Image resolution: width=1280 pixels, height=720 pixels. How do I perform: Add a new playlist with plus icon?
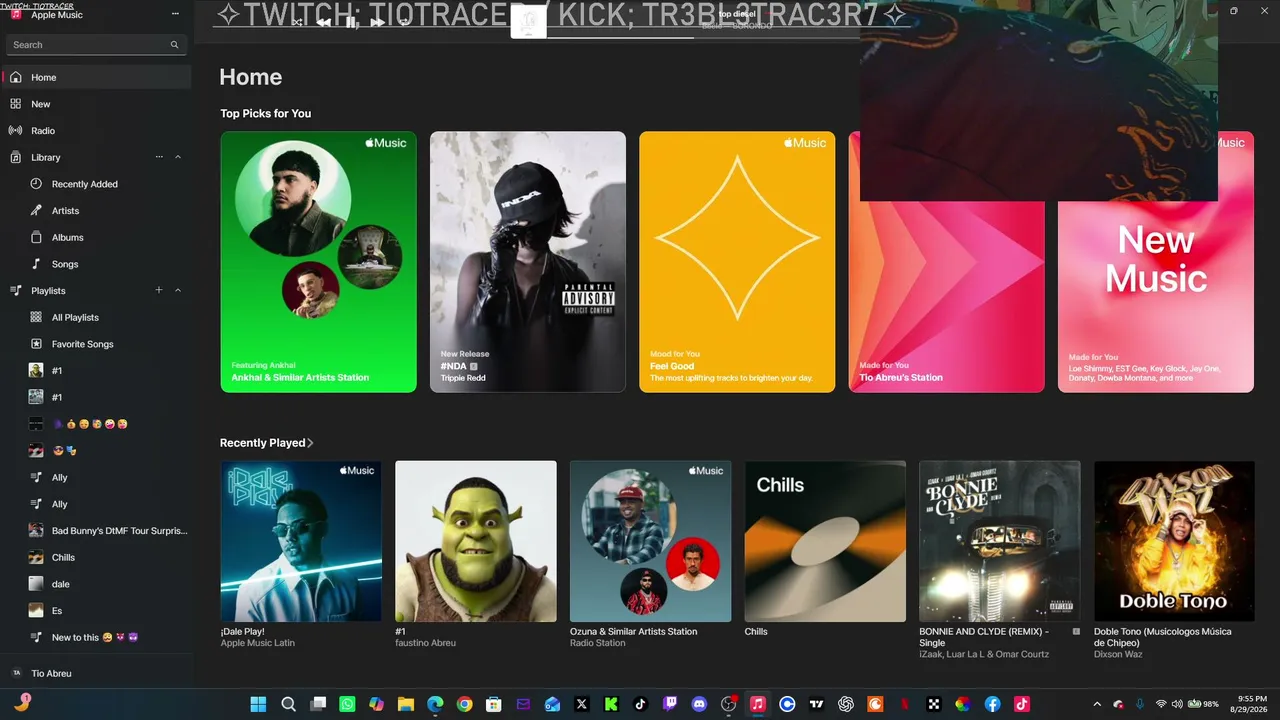159,290
